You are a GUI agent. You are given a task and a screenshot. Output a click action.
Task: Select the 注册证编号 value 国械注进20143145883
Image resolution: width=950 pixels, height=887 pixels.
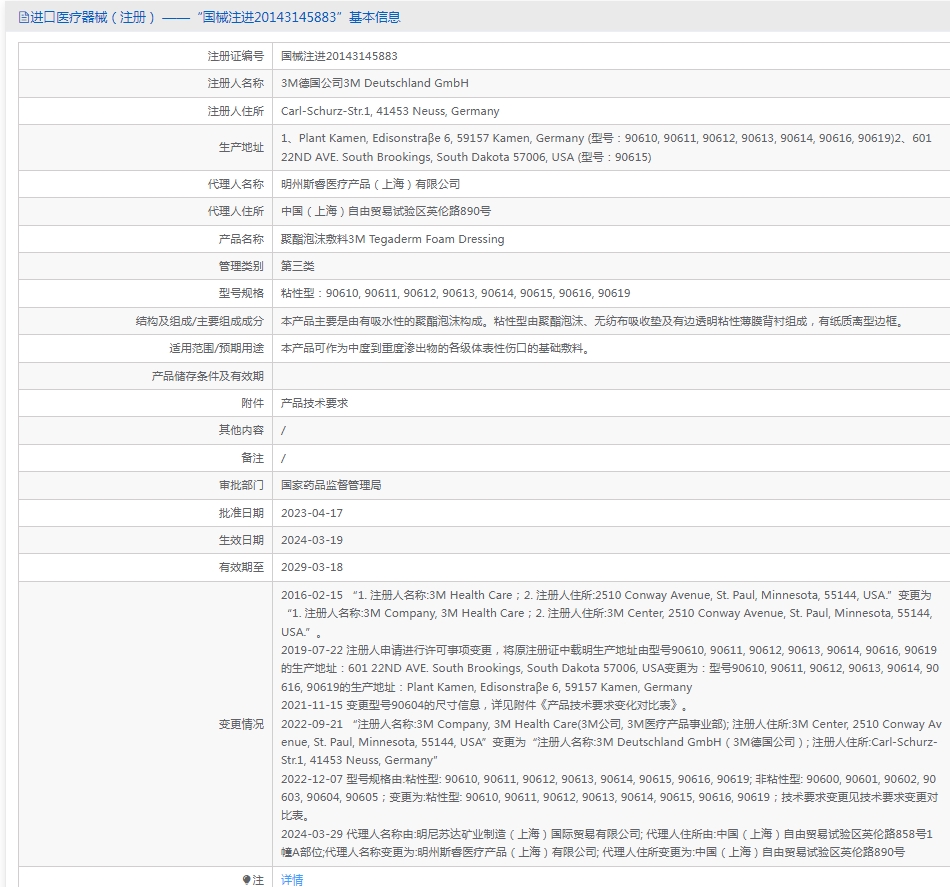pyautogui.click(x=339, y=56)
